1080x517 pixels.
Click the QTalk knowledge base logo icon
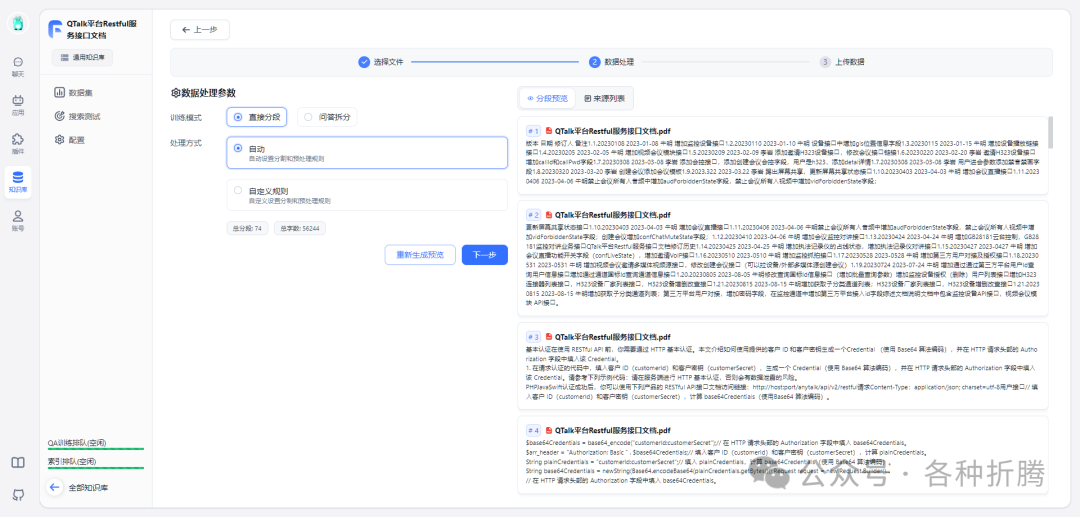pos(55,29)
